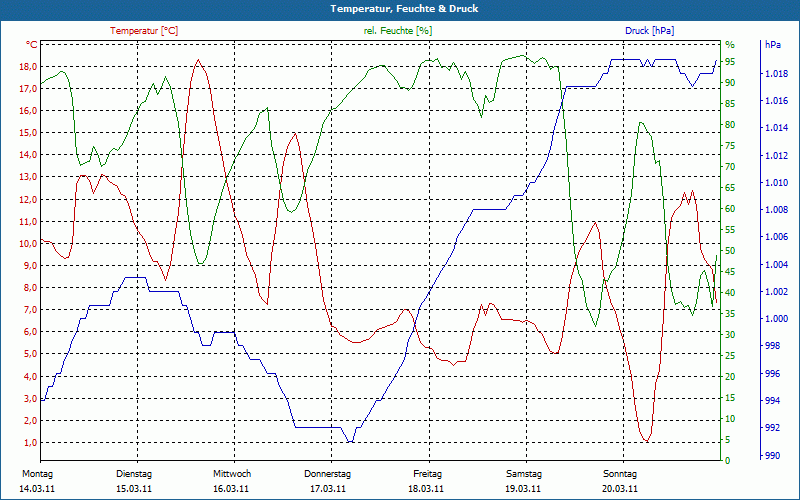Click the date '16.03.11'
The height and width of the screenshot is (500, 800).
click(231, 489)
